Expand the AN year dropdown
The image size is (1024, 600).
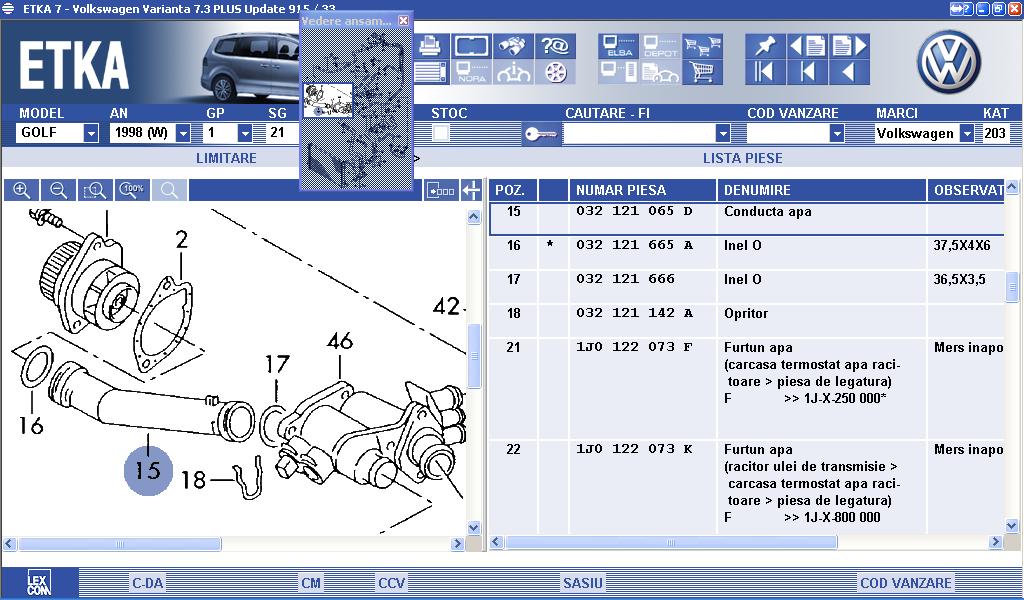[183, 133]
